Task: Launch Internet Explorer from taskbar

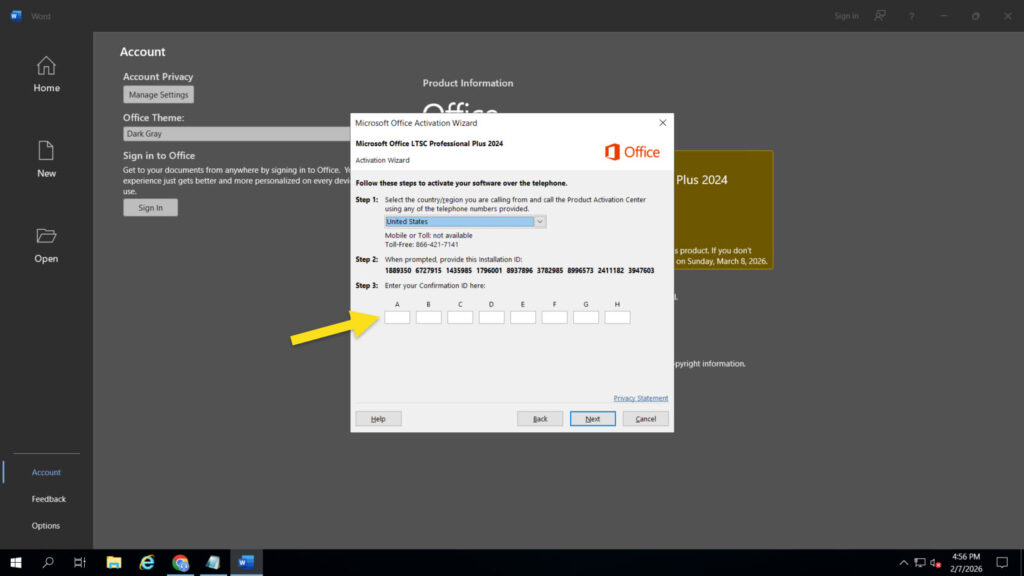Action: click(x=147, y=562)
